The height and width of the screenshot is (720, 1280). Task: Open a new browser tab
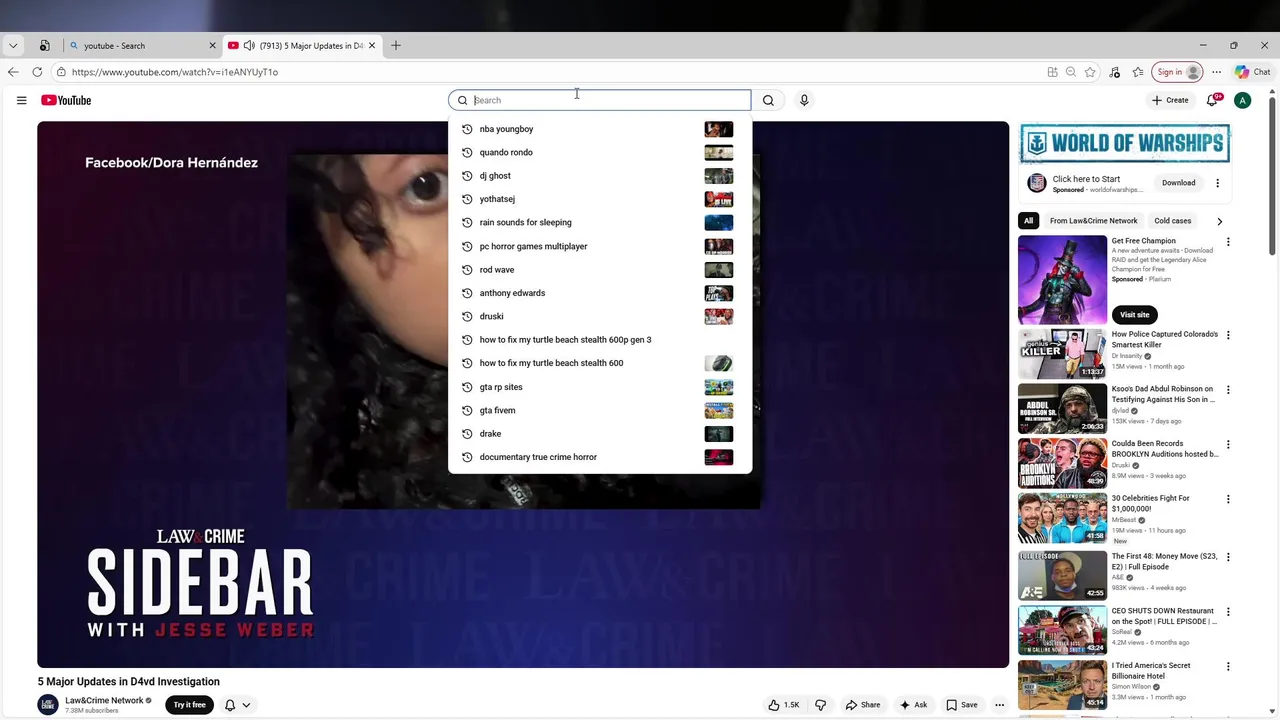click(x=396, y=45)
